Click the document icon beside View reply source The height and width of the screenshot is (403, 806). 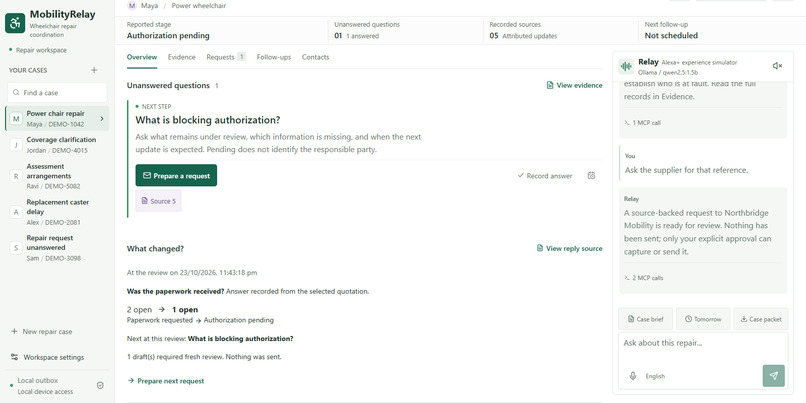click(540, 248)
